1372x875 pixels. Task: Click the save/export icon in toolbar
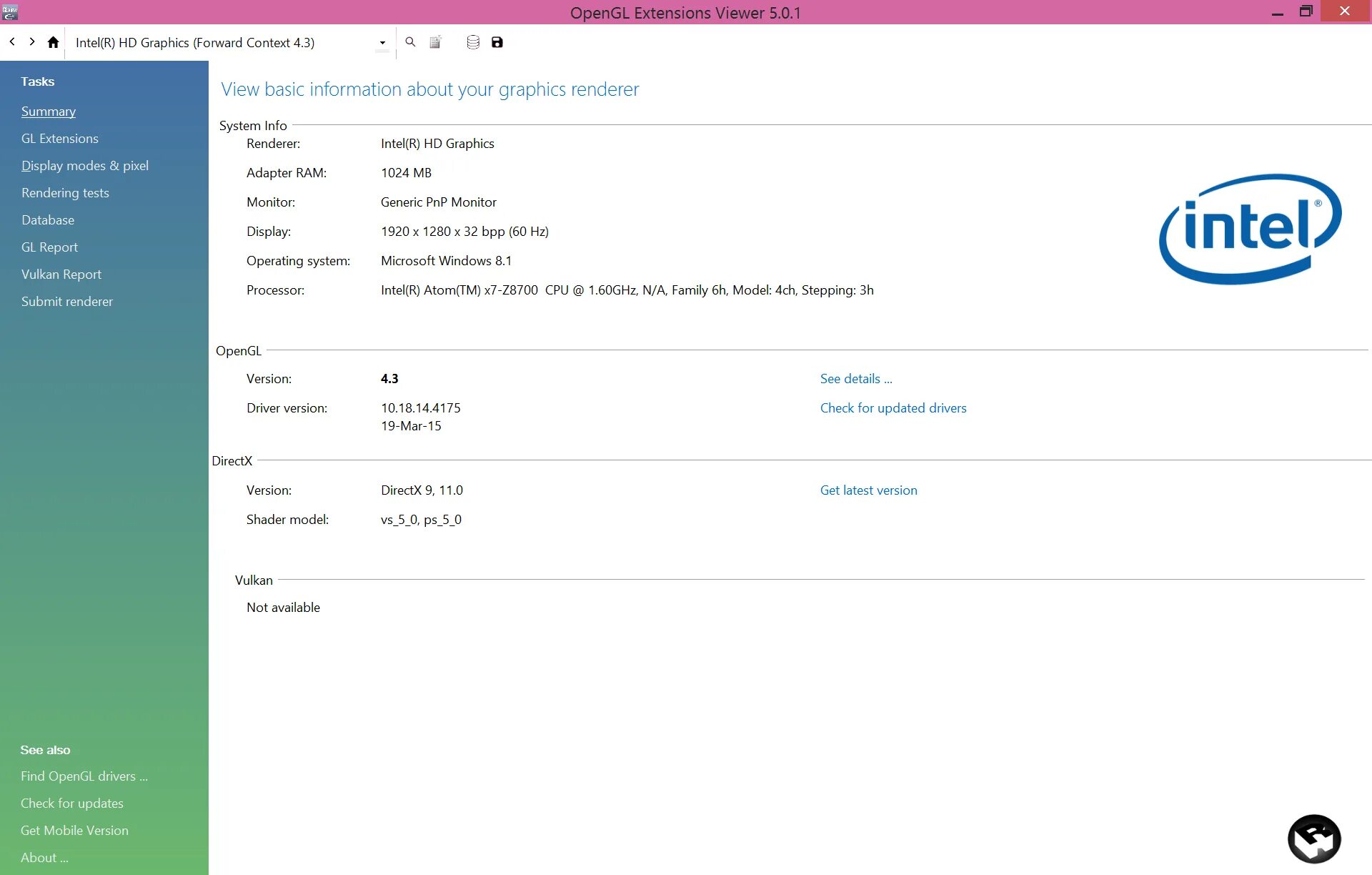pyautogui.click(x=497, y=42)
